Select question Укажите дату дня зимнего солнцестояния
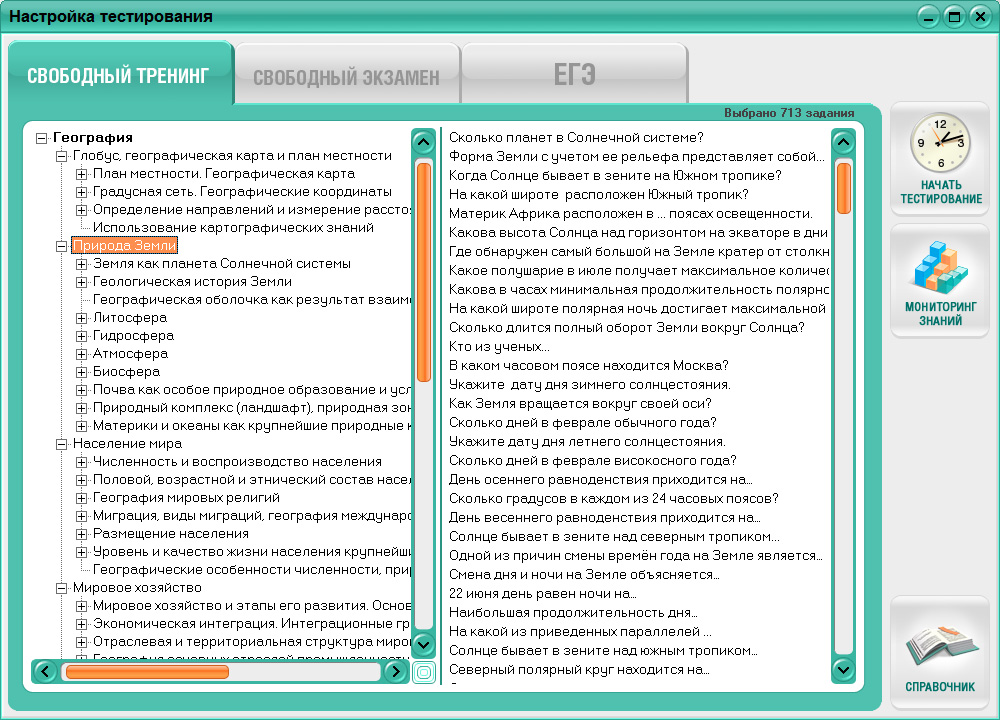Image resolution: width=1000 pixels, height=720 pixels. 590,385
